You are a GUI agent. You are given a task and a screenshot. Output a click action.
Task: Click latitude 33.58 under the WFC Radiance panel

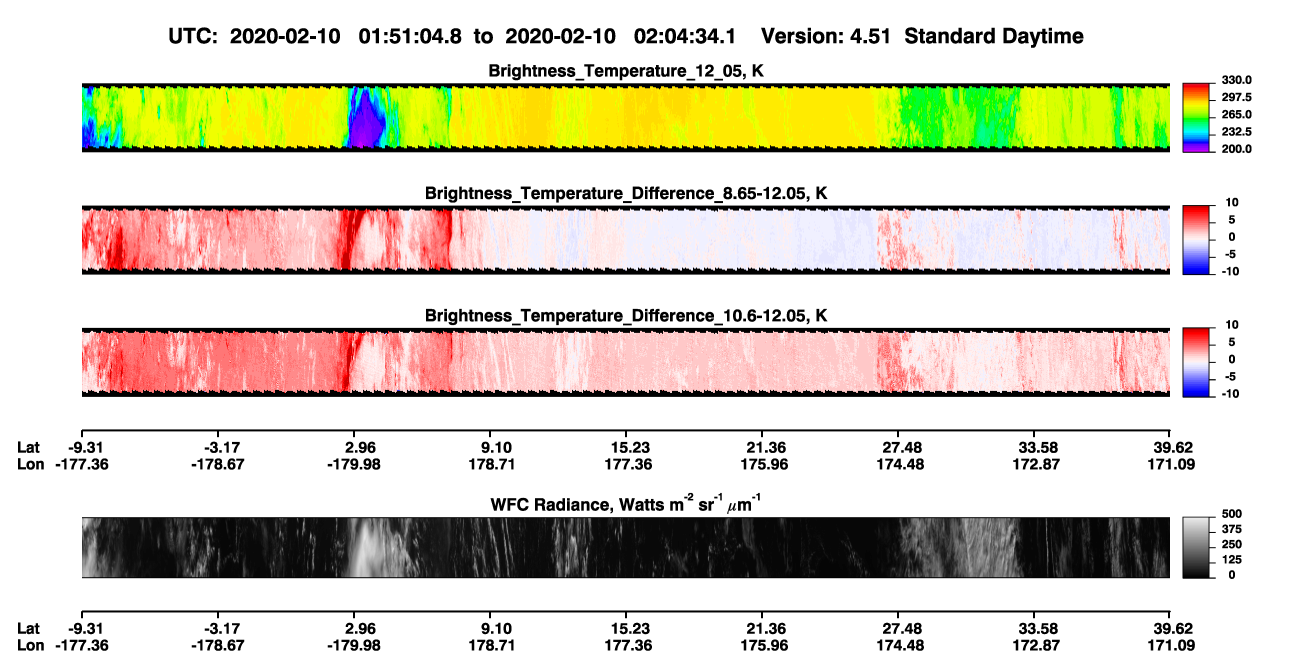tap(1038, 628)
